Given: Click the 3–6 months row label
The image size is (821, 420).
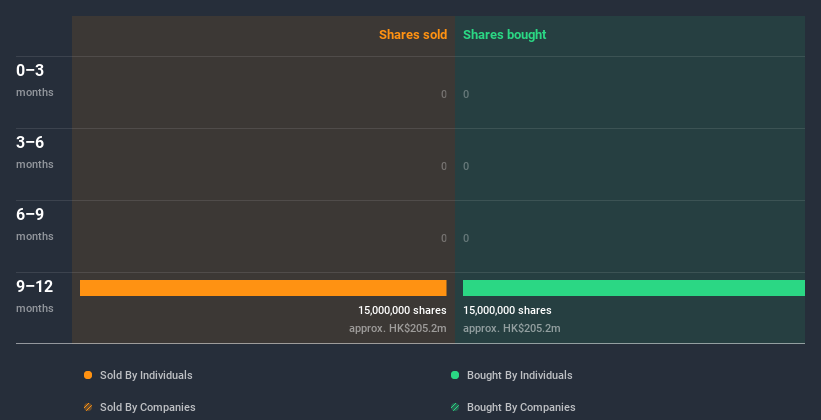Looking at the screenshot, I should point(35,152).
